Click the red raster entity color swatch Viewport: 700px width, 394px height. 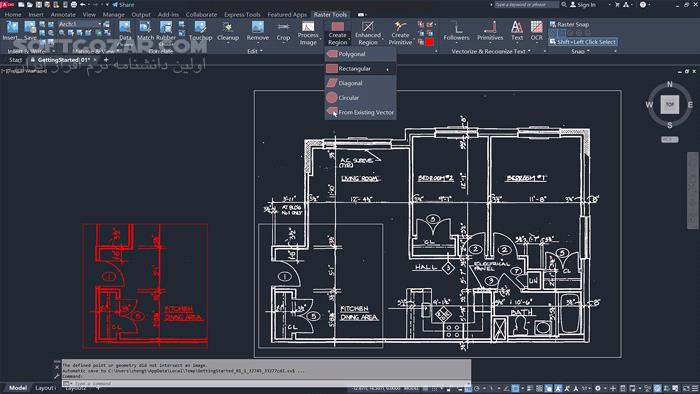point(429,42)
